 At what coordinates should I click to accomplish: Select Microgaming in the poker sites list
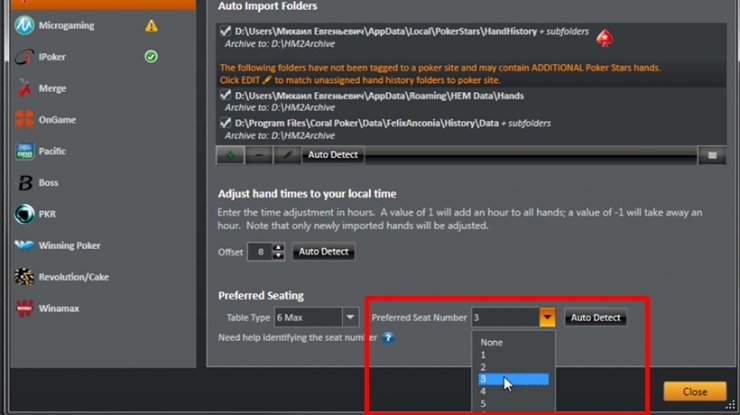pyautogui.click(x=66, y=25)
